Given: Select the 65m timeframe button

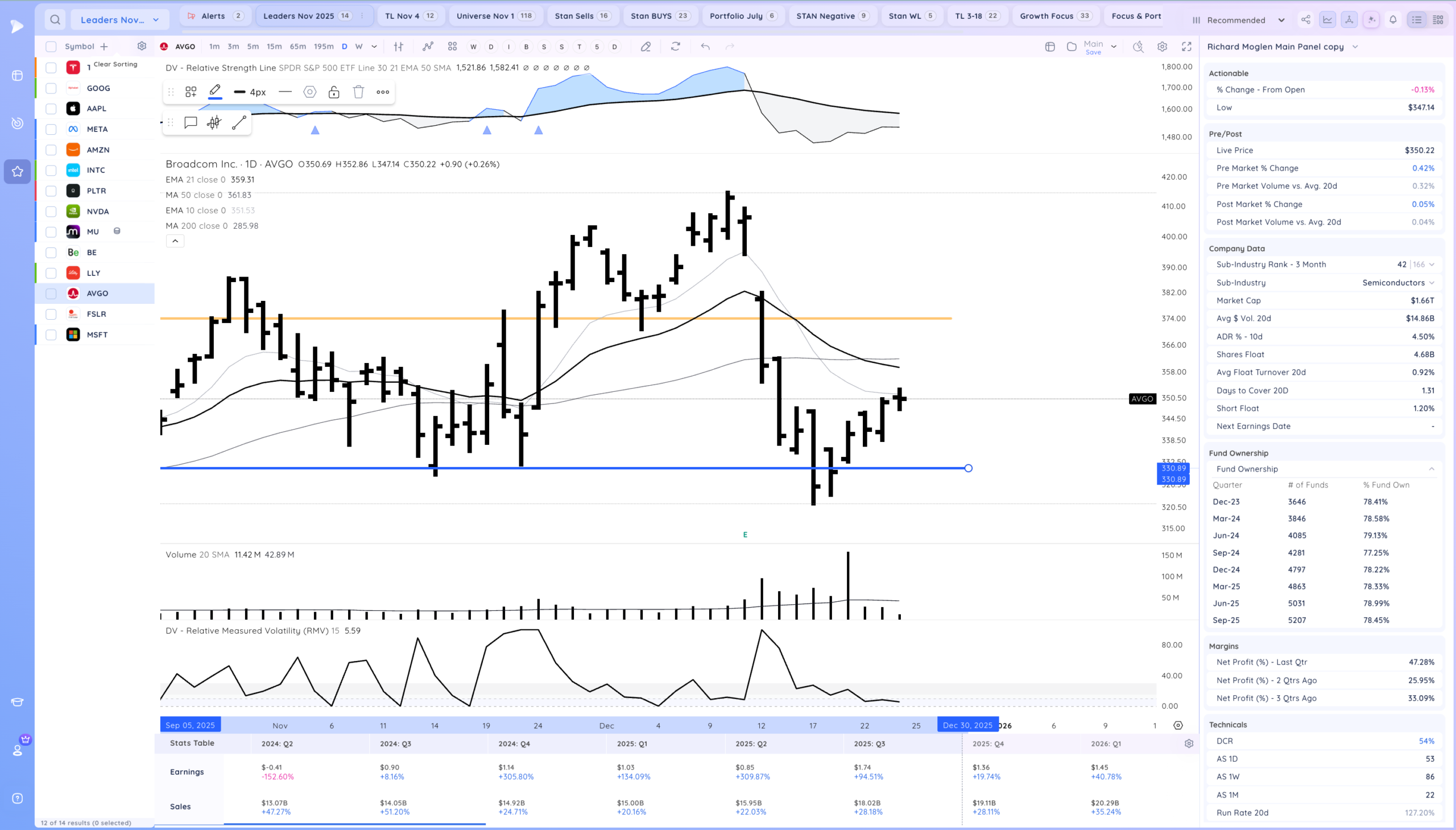Looking at the screenshot, I should point(297,47).
